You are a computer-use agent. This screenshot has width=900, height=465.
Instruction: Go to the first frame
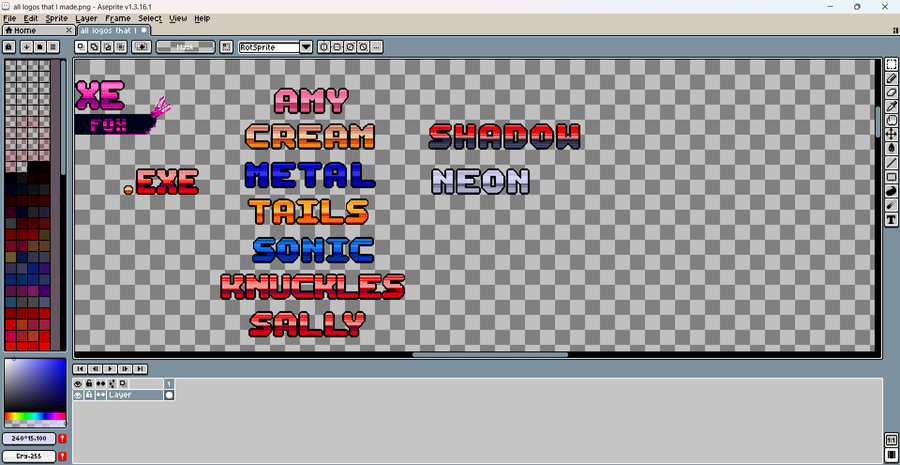click(80, 369)
